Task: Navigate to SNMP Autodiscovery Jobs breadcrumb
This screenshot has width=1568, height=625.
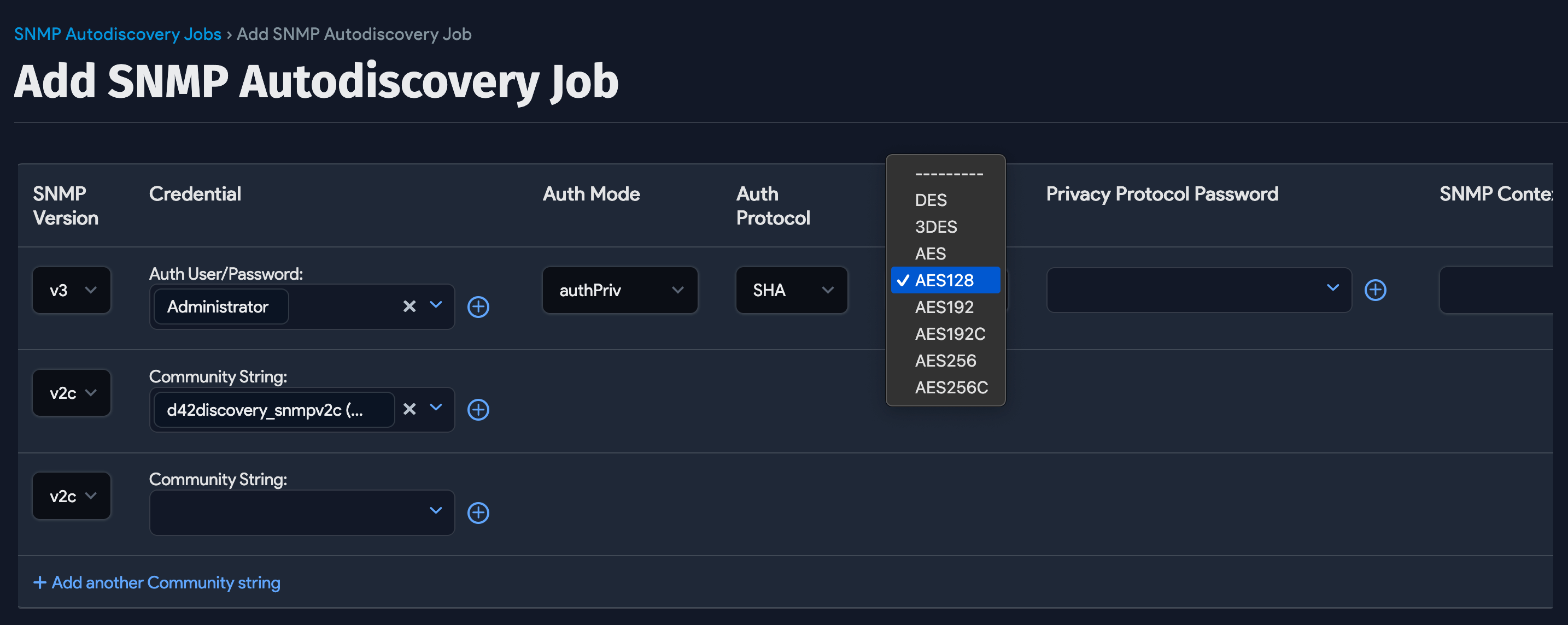Action: pyautogui.click(x=118, y=33)
